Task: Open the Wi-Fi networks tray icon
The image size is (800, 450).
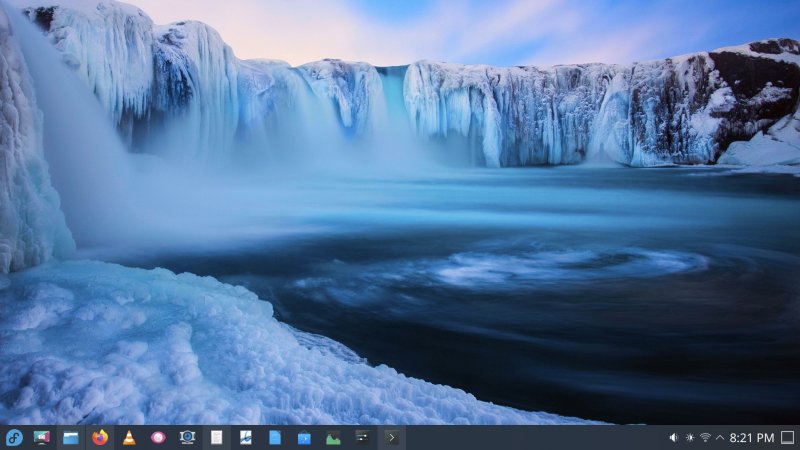Action: pyautogui.click(x=705, y=437)
